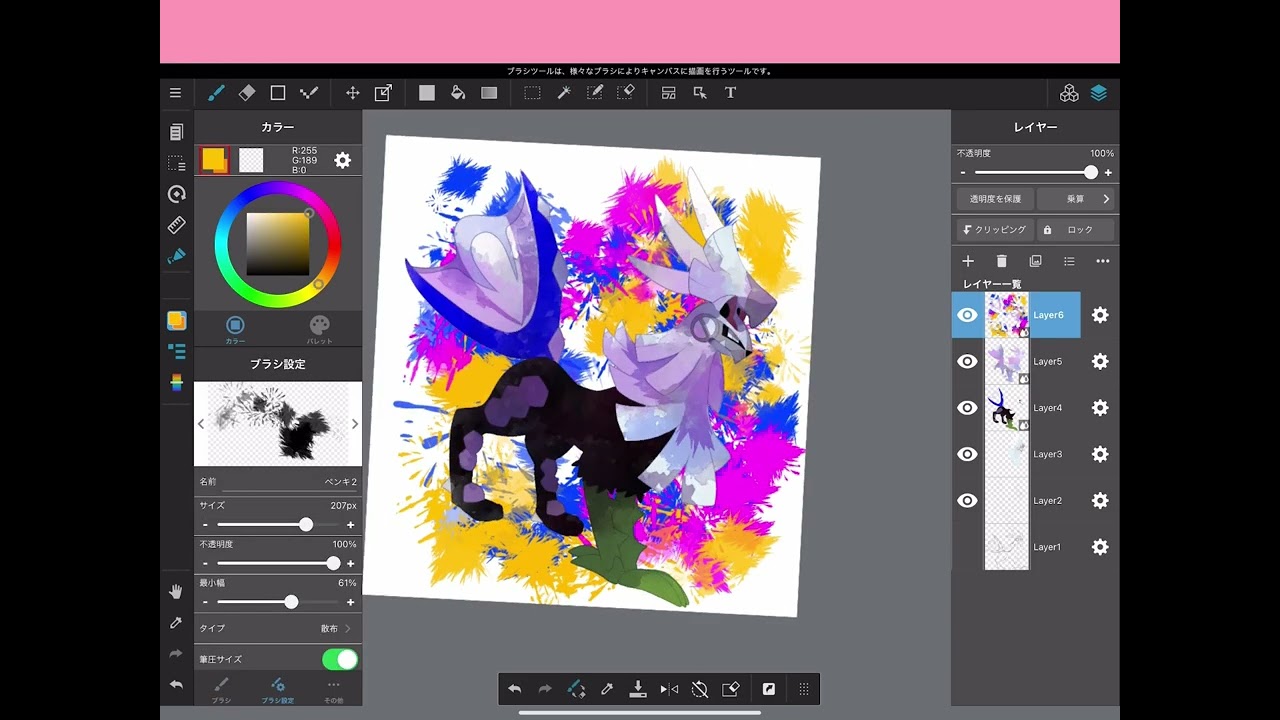The height and width of the screenshot is (720, 1280).
Task: Select the Layer5 thumbnail
Action: (x=1007, y=361)
